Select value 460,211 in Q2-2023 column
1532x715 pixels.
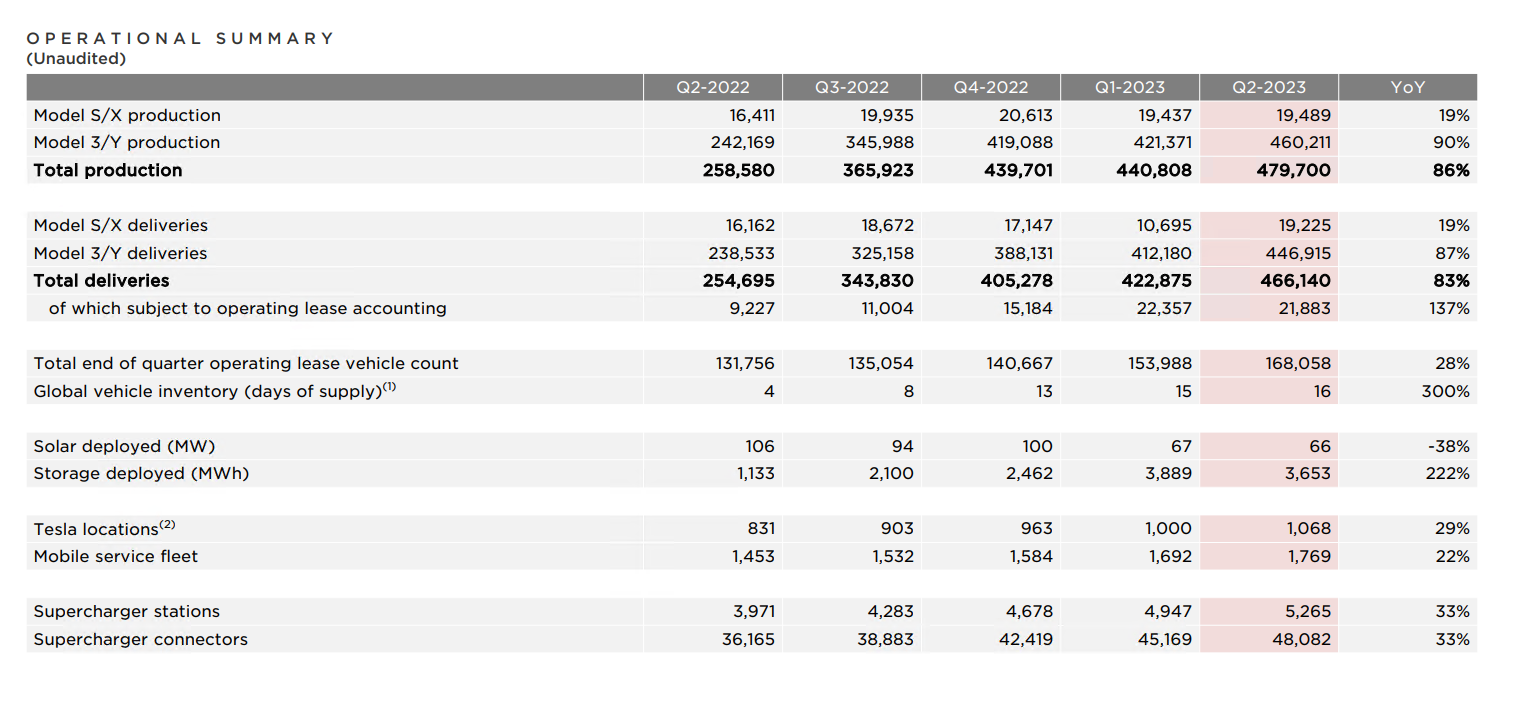(x=1300, y=142)
